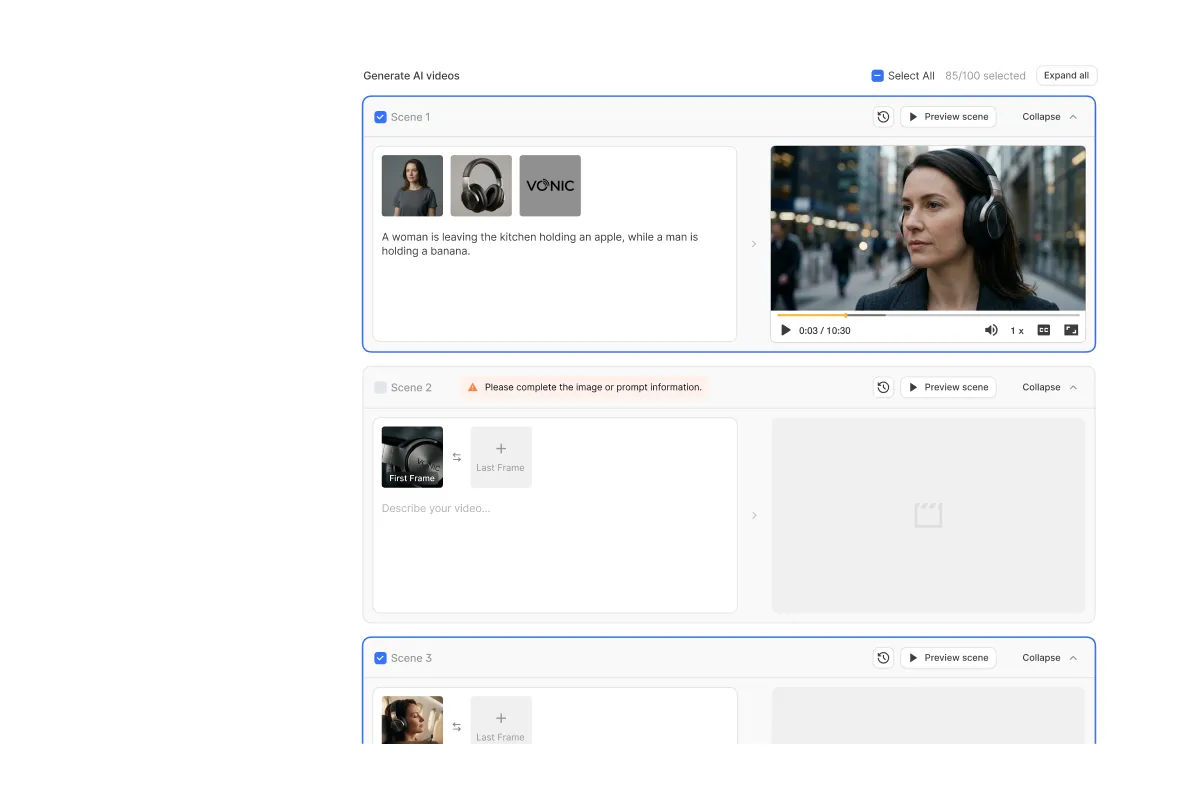This screenshot has height=802, width=1200.
Task: Change the 1x playback speed
Action: click(x=1017, y=330)
